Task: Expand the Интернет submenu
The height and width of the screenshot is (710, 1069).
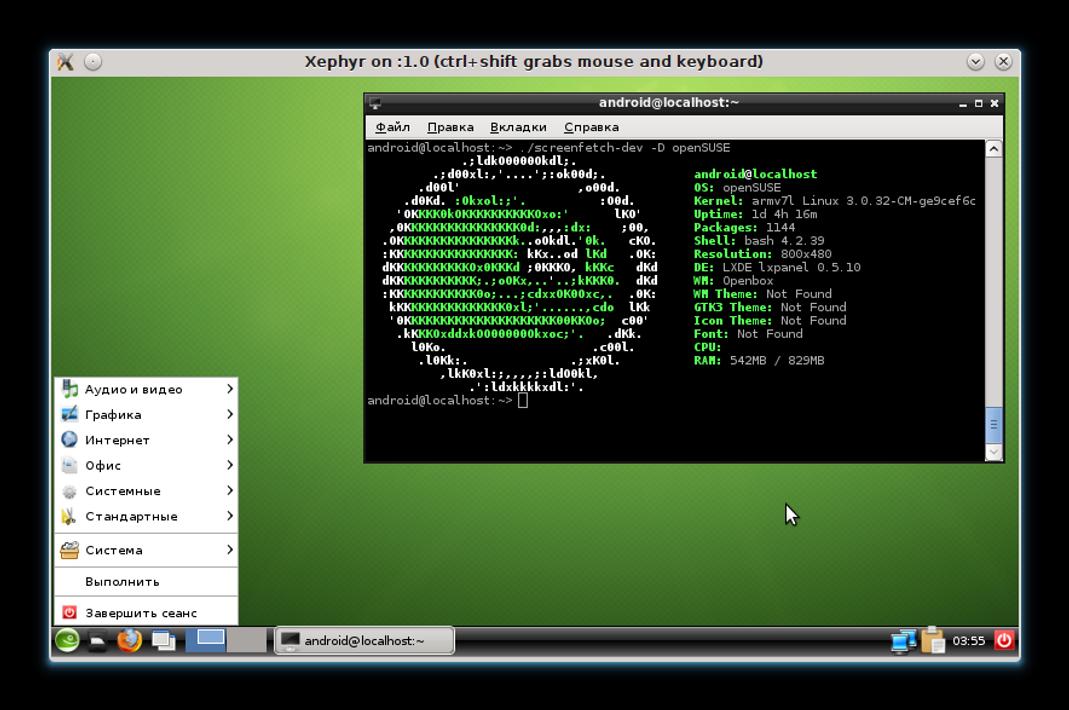Action: (x=147, y=440)
